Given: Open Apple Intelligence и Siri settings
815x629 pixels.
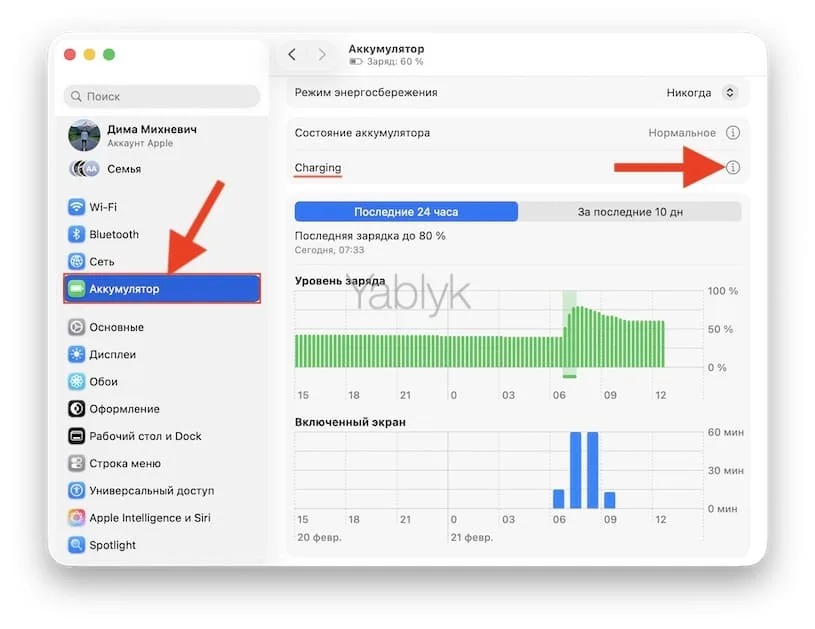Looking at the screenshot, I should pyautogui.click(x=140, y=517).
